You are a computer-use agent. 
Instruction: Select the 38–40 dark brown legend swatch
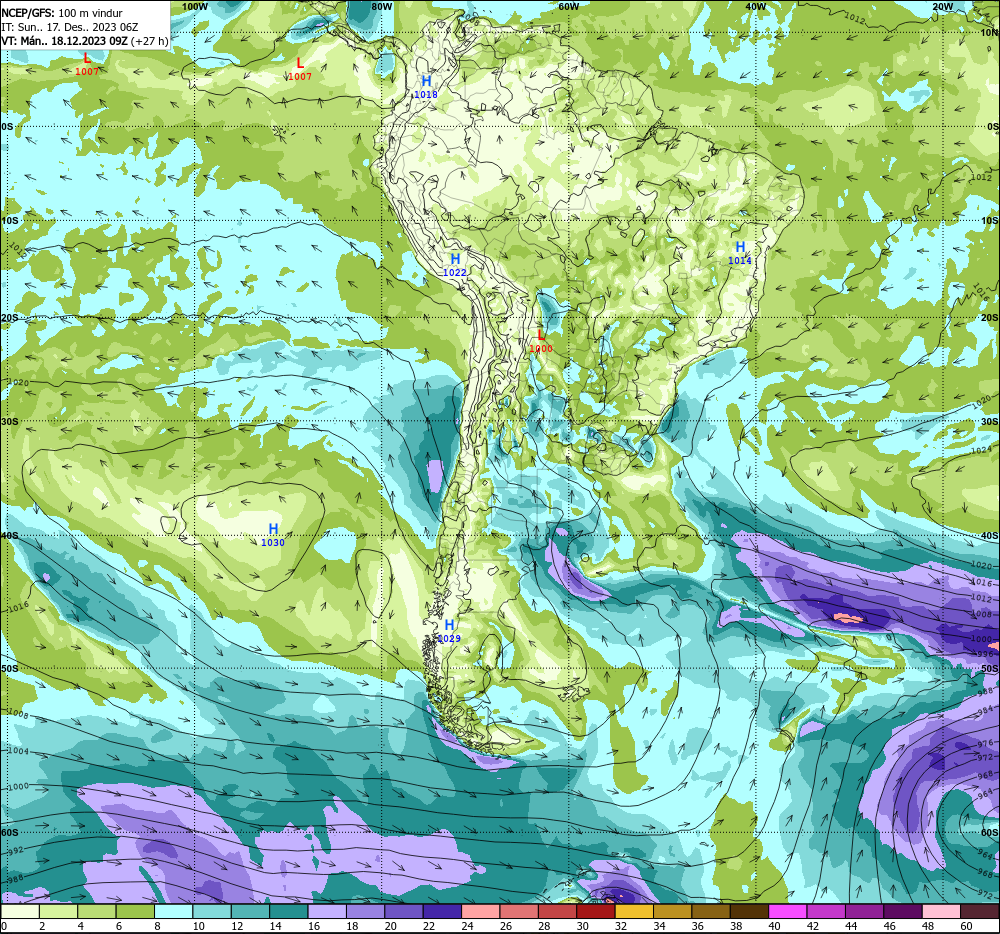tap(749, 912)
